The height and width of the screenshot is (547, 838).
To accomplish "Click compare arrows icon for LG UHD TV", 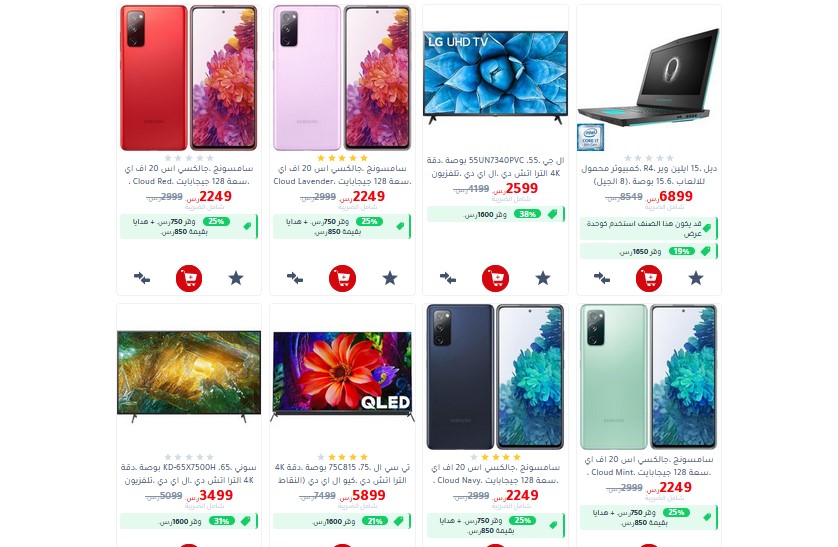I will 448,278.
